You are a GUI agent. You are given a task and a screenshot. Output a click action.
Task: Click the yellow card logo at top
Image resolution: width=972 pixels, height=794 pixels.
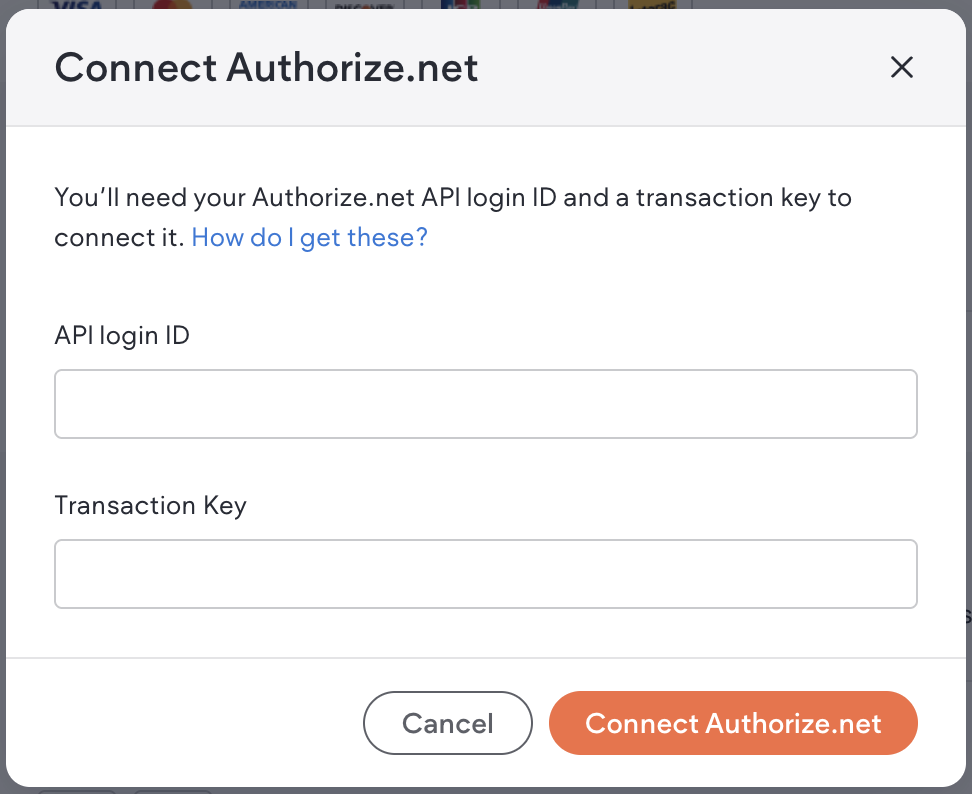(x=654, y=5)
